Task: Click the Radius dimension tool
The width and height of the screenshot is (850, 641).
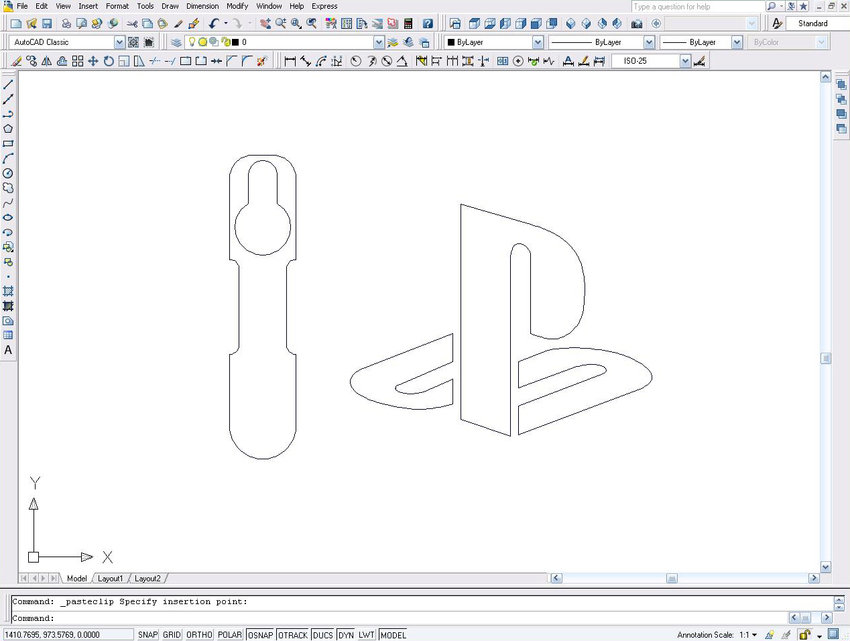Action: point(356,61)
